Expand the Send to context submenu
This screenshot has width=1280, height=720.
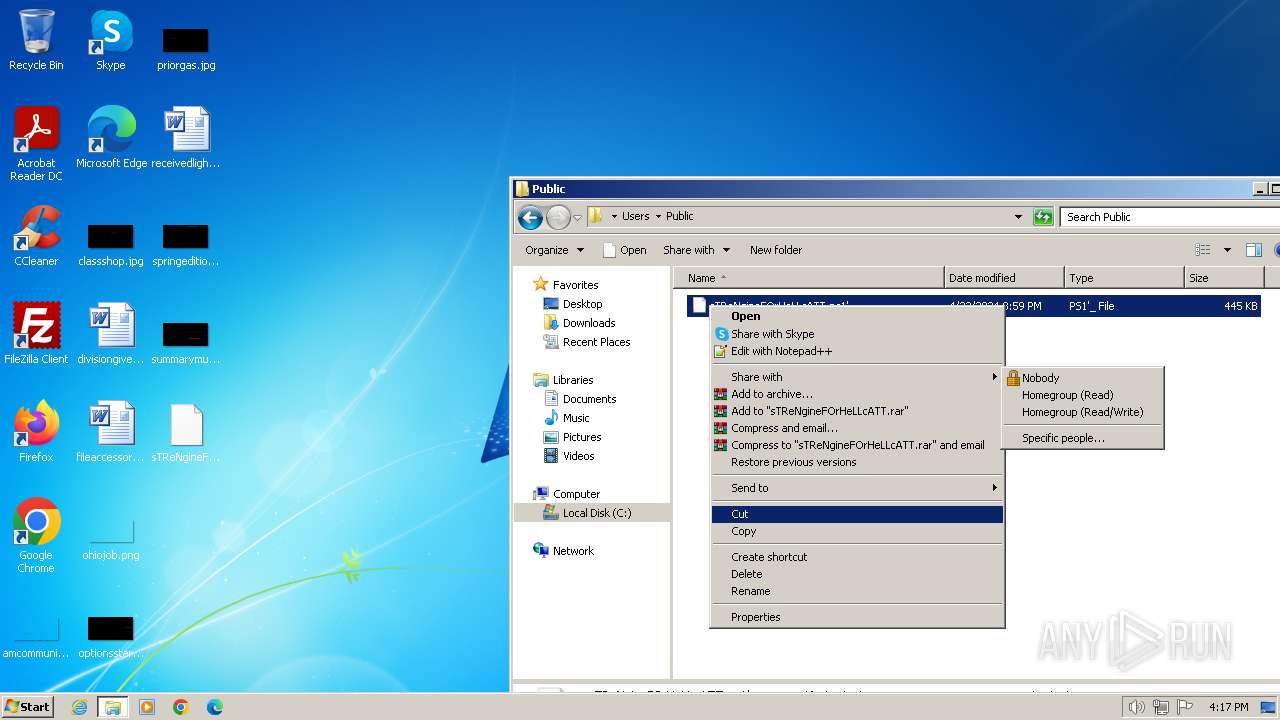point(856,488)
